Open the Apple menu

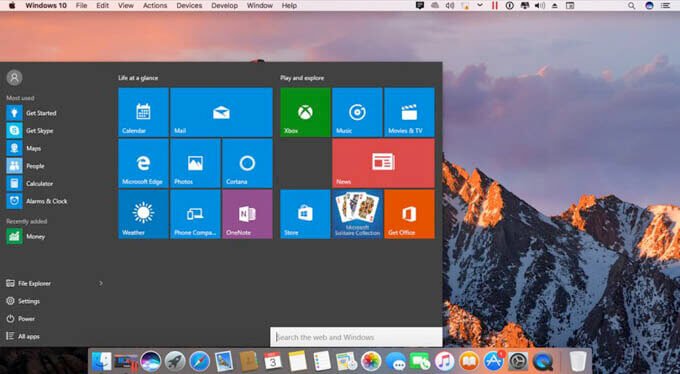point(12,6)
